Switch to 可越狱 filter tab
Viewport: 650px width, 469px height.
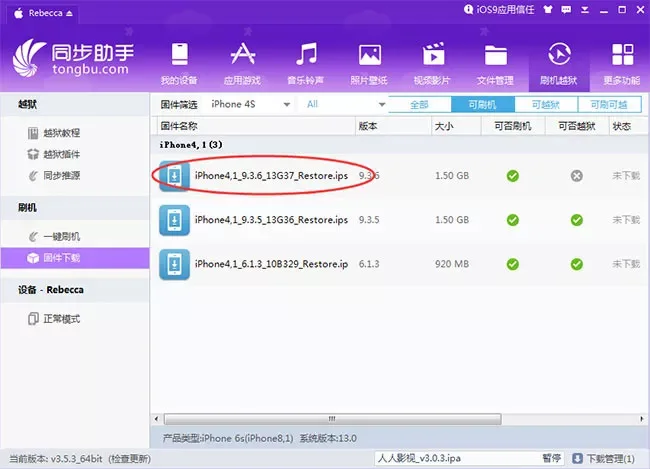pos(546,104)
